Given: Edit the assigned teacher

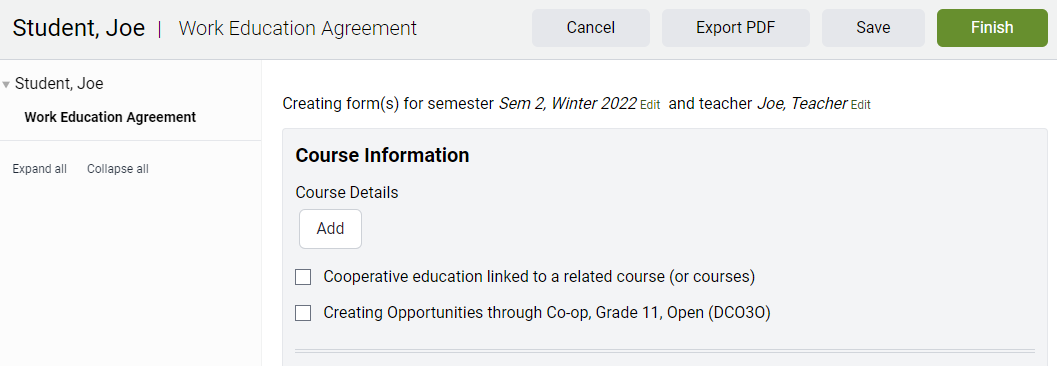Looking at the screenshot, I should [860, 105].
